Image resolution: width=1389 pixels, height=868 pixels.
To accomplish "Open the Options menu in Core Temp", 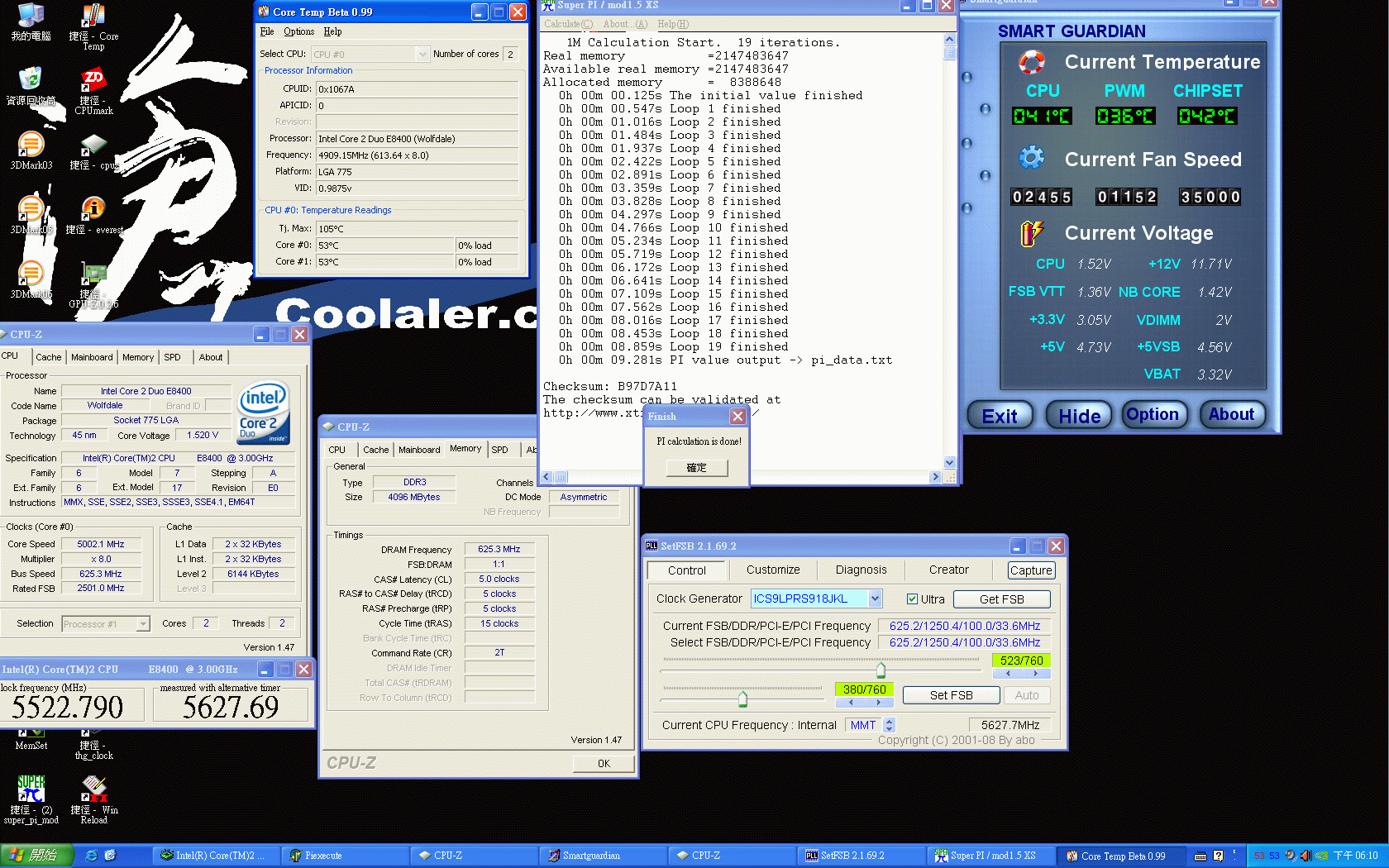I will (x=298, y=31).
